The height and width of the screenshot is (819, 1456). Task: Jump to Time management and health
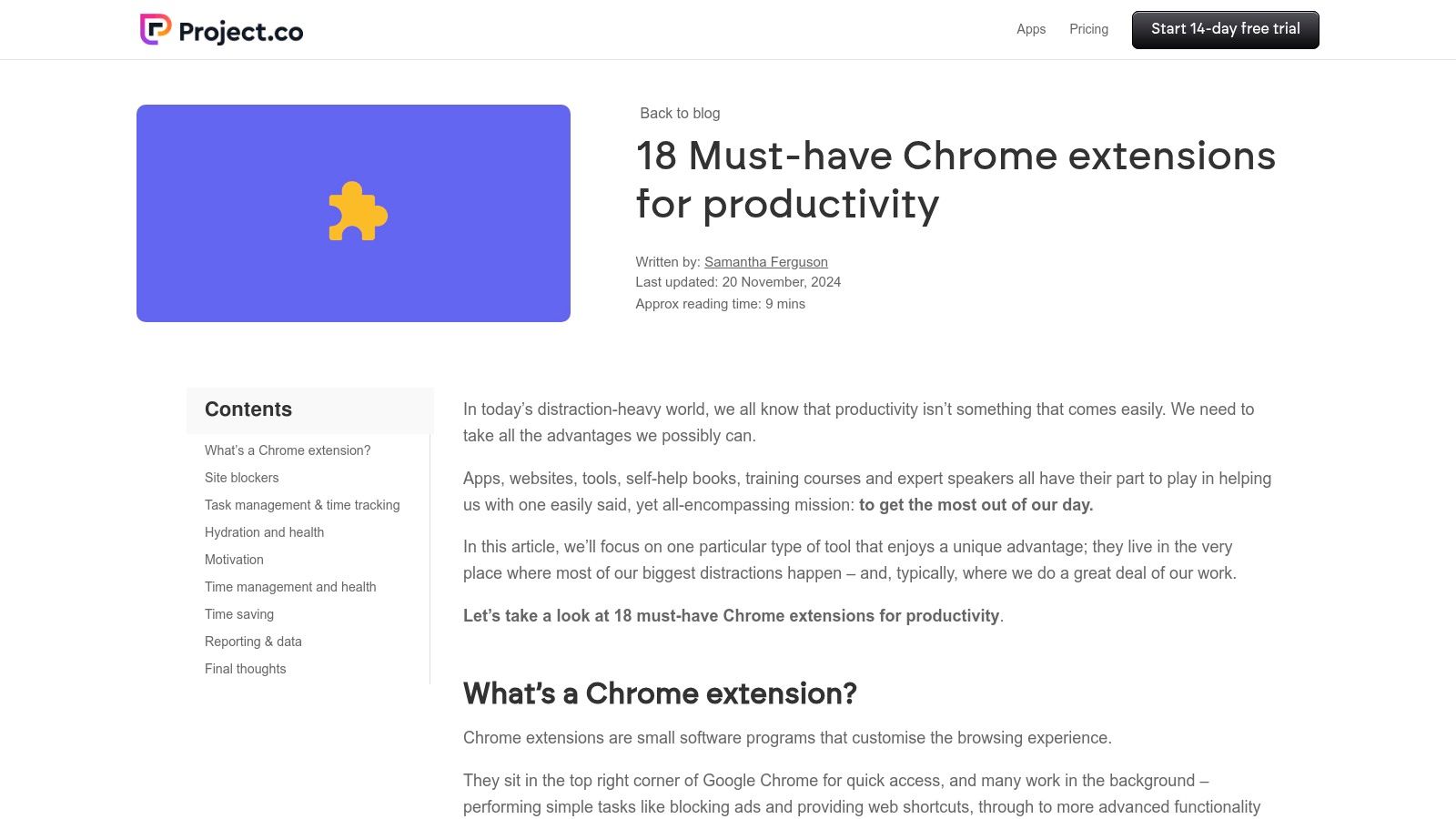[290, 587]
